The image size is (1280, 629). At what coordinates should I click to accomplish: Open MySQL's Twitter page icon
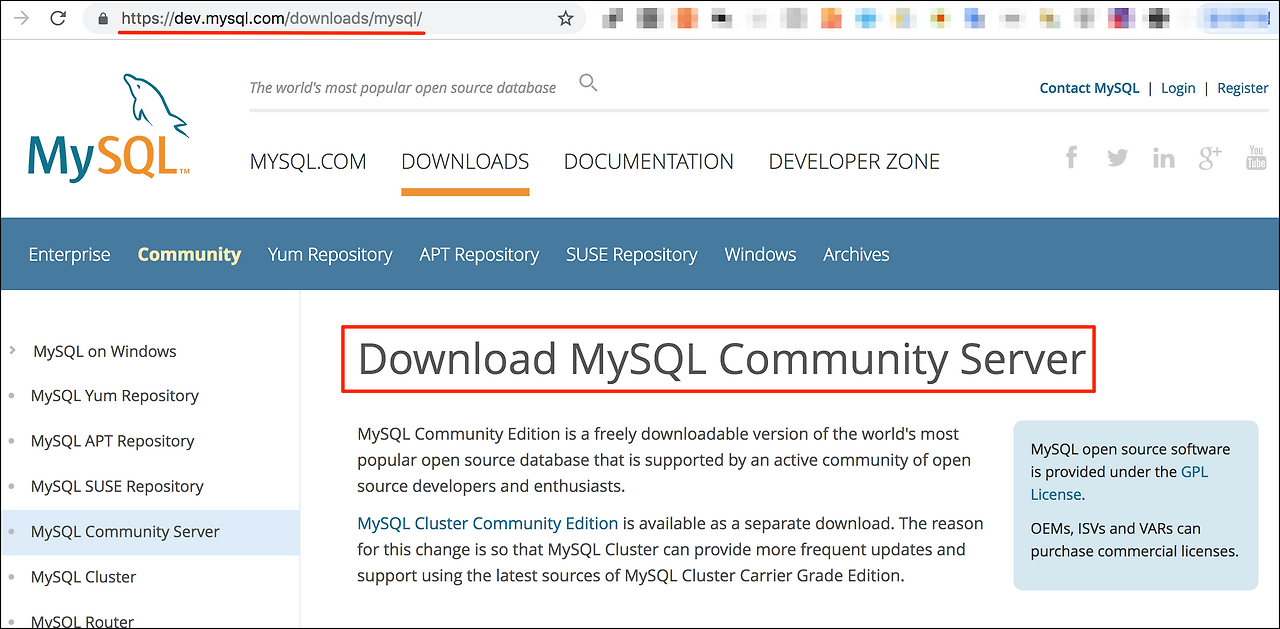click(1117, 157)
